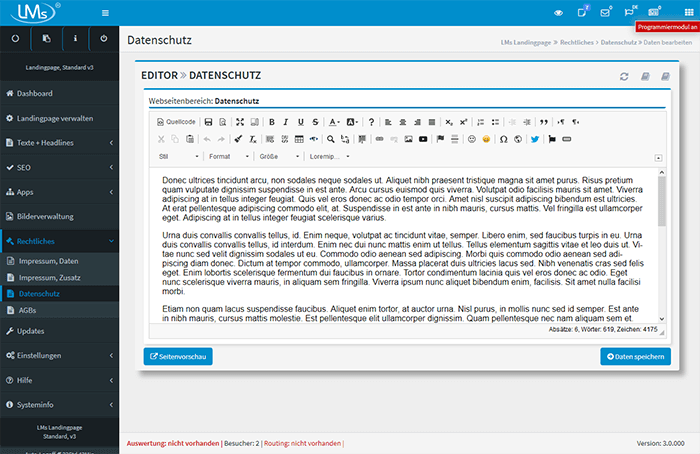Insert a table
Image resolution: width=700 pixels, height=454 pixels.
299,139
